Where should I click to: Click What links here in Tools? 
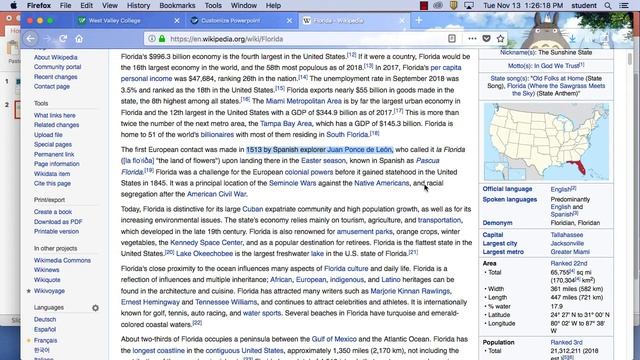[55, 116]
